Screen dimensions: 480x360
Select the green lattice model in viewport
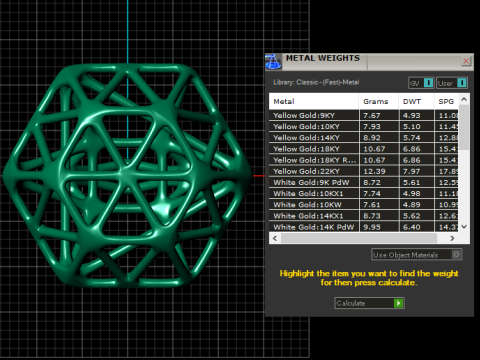tap(127, 175)
